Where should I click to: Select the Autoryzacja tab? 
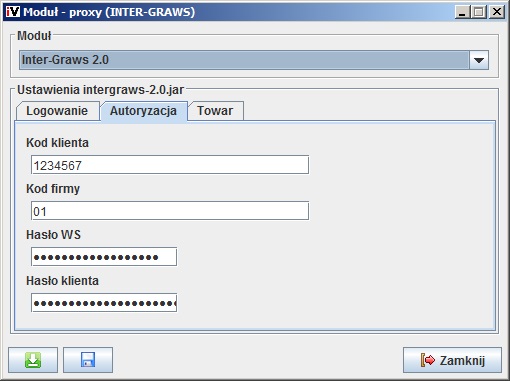pyautogui.click(x=143, y=111)
